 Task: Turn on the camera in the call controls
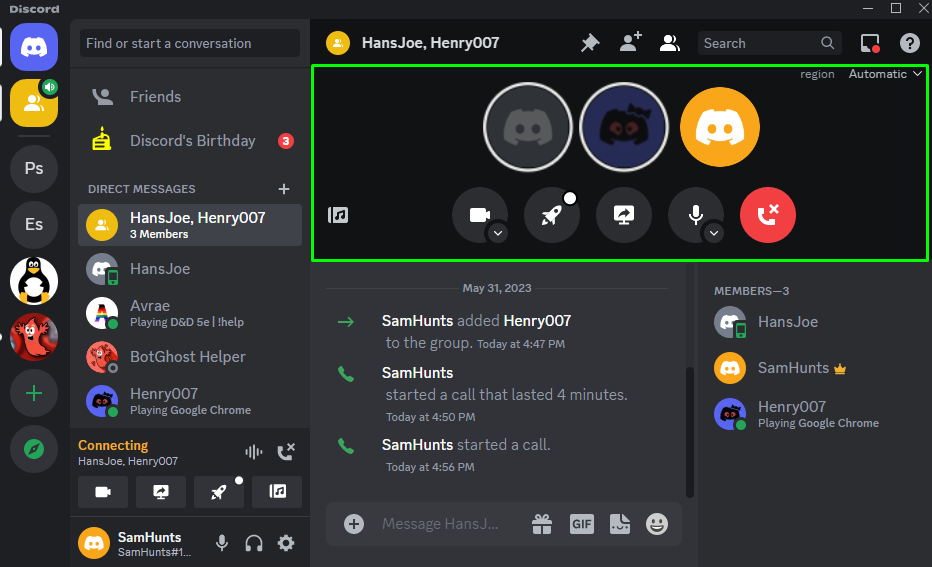pyautogui.click(x=480, y=215)
